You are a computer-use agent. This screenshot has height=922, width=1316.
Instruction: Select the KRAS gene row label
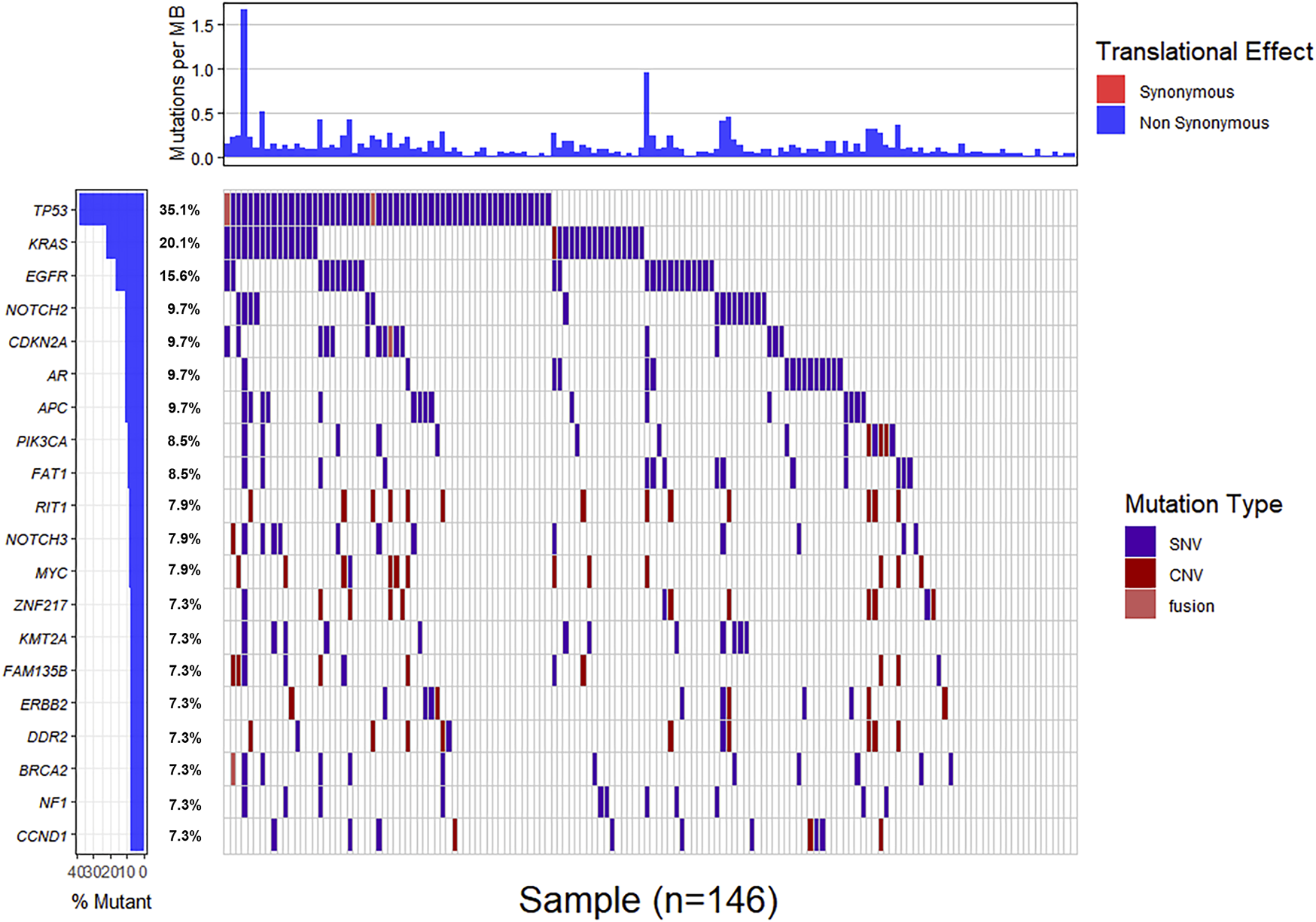pos(47,244)
